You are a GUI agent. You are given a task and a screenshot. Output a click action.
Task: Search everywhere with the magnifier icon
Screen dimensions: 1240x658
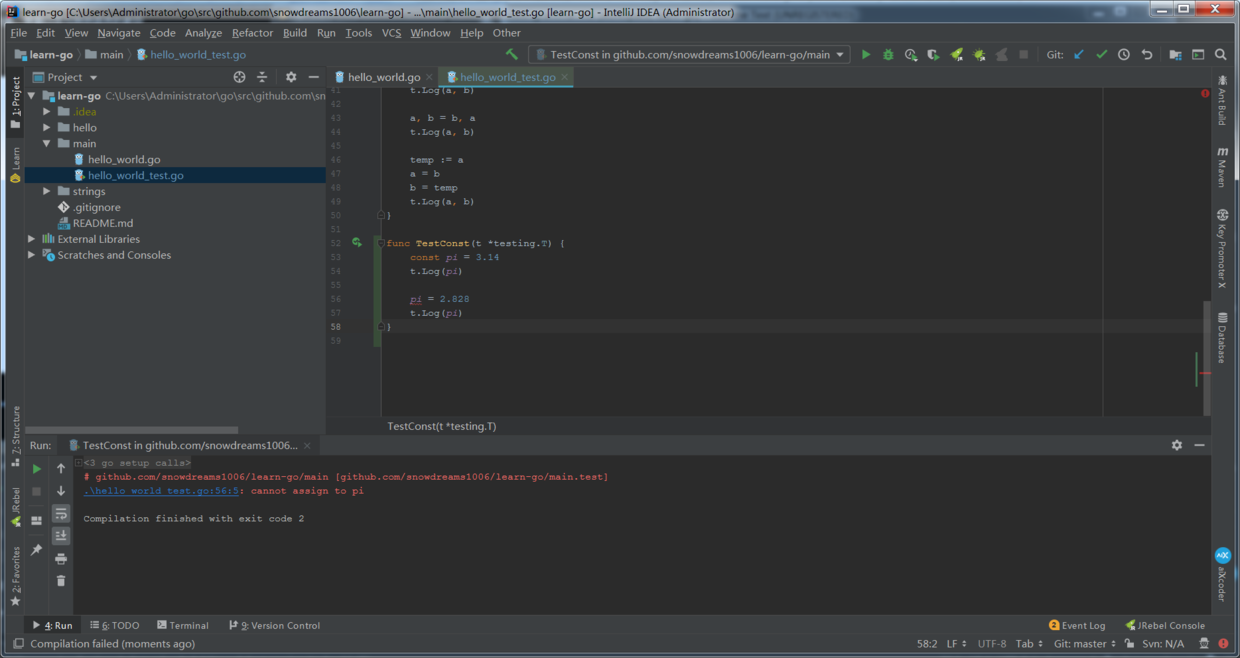coord(1222,55)
